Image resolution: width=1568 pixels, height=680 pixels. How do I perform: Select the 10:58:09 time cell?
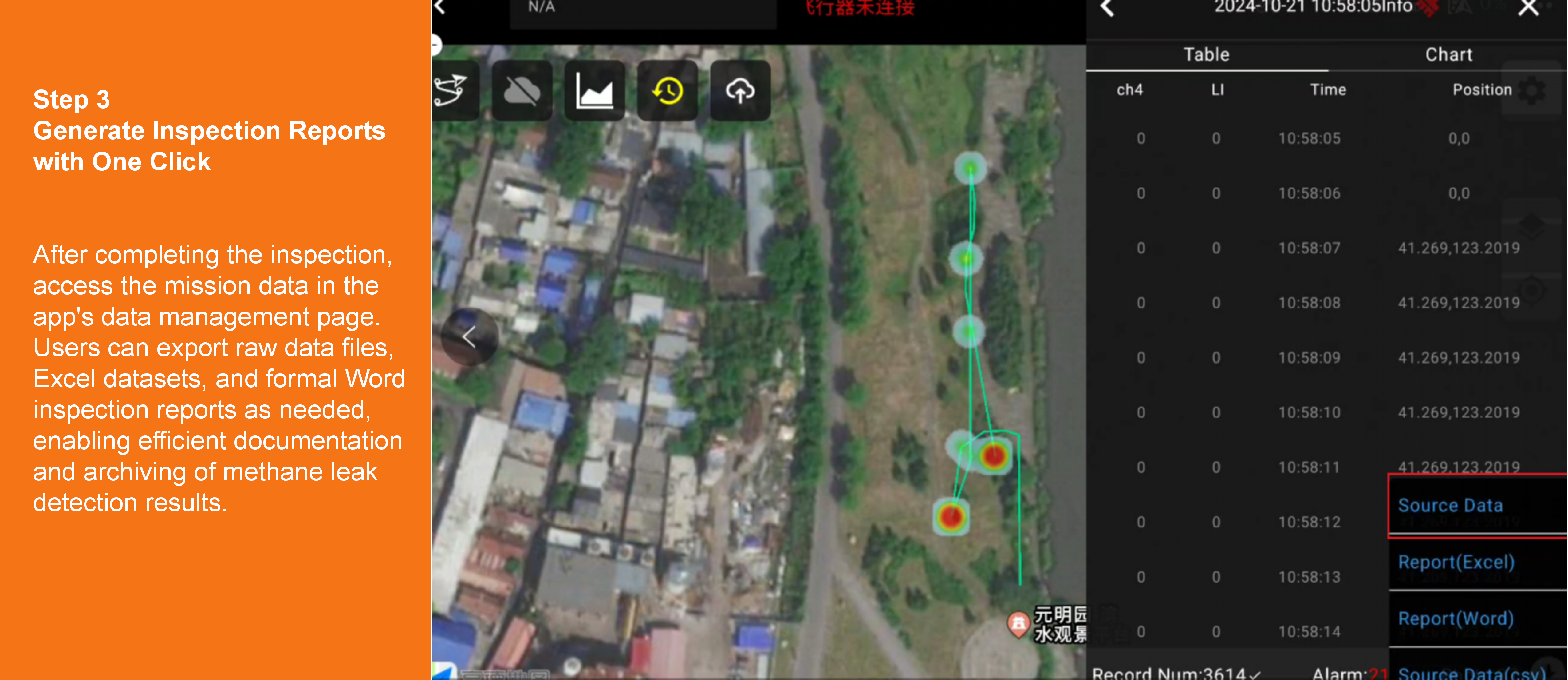pos(1309,358)
